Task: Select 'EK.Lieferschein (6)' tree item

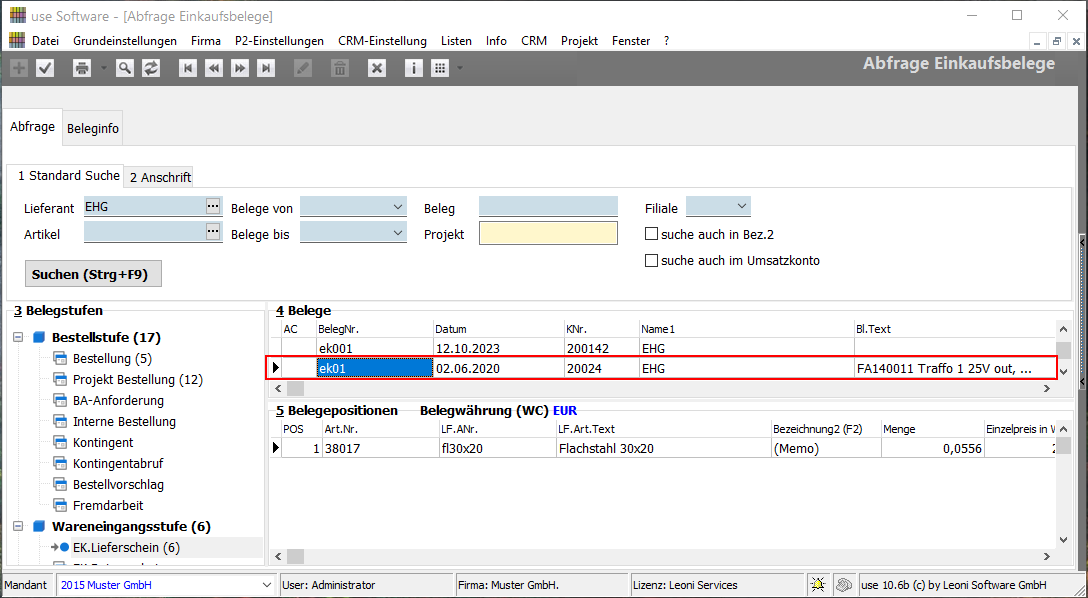Action: pos(126,547)
